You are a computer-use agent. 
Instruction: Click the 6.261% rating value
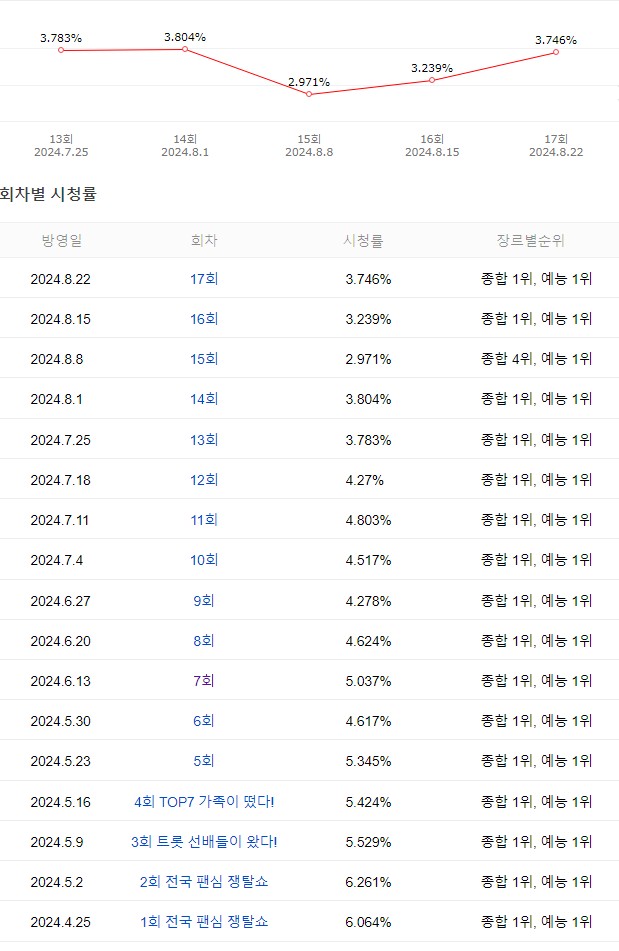pos(368,882)
